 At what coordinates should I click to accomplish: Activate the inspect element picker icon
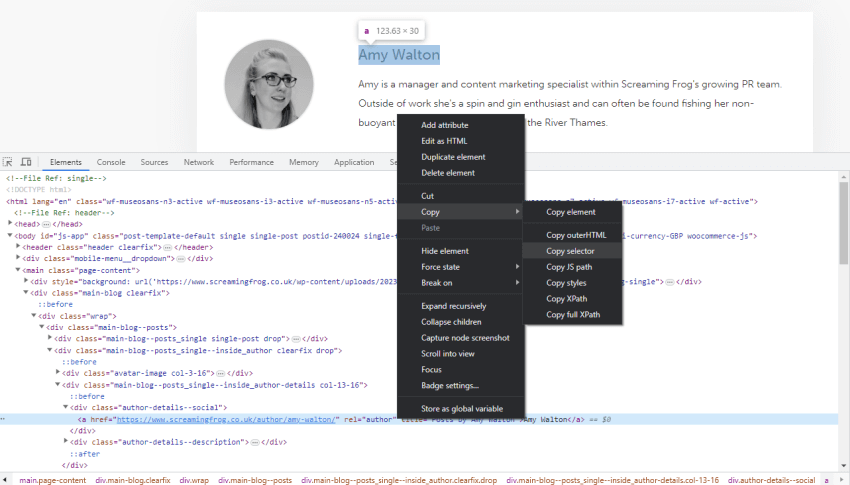click(8, 162)
